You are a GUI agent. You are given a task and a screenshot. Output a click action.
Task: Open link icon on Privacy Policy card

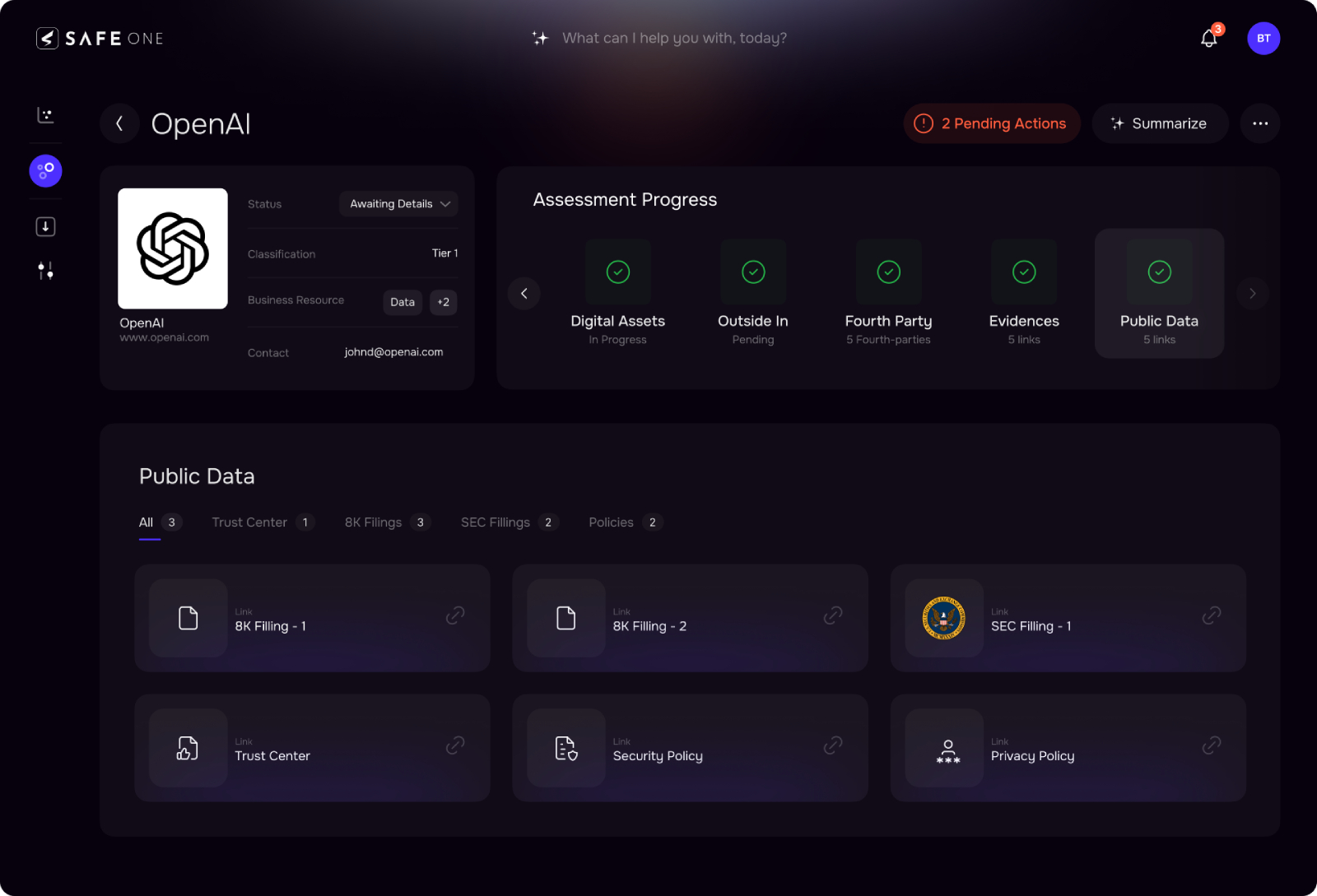1211,745
